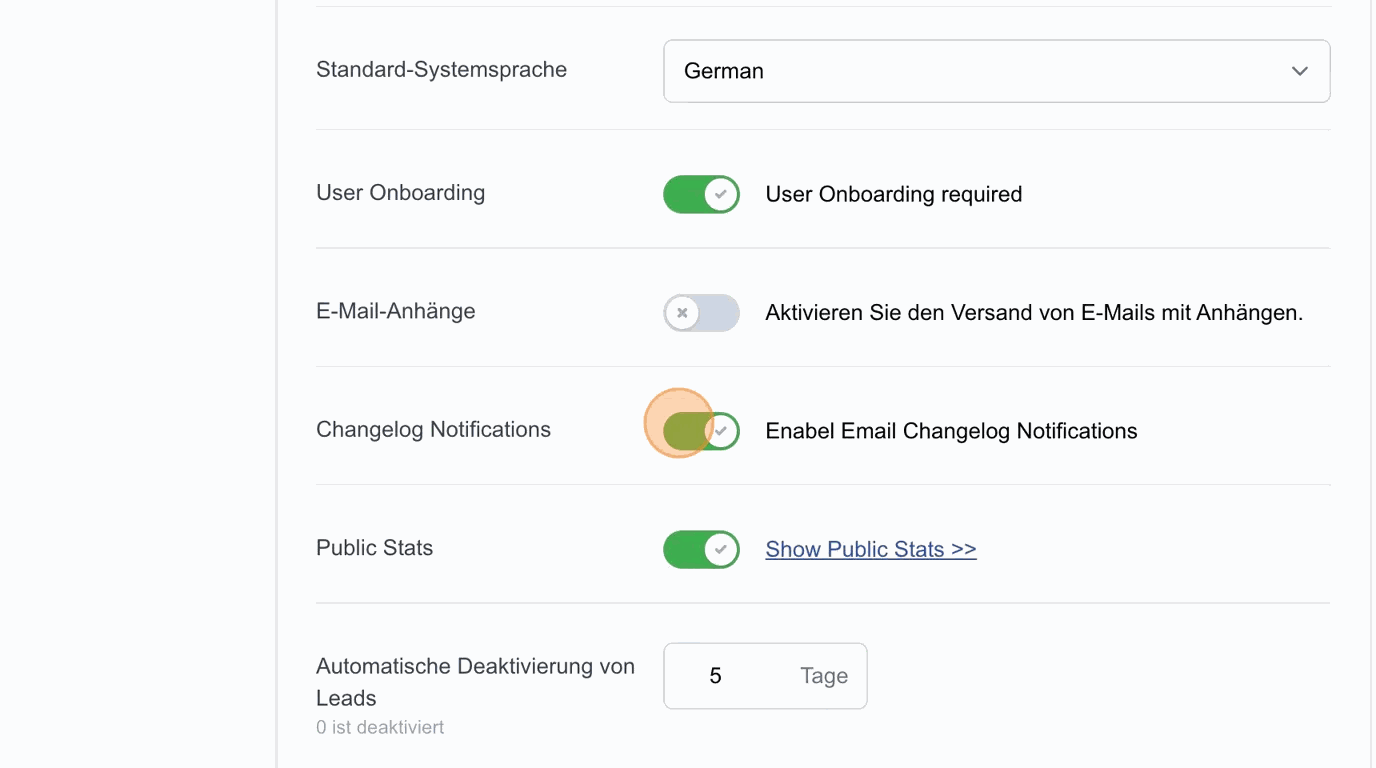The height and width of the screenshot is (768, 1376).
Task: Click the 'Public Stats' label
Action: click(375, 548)
